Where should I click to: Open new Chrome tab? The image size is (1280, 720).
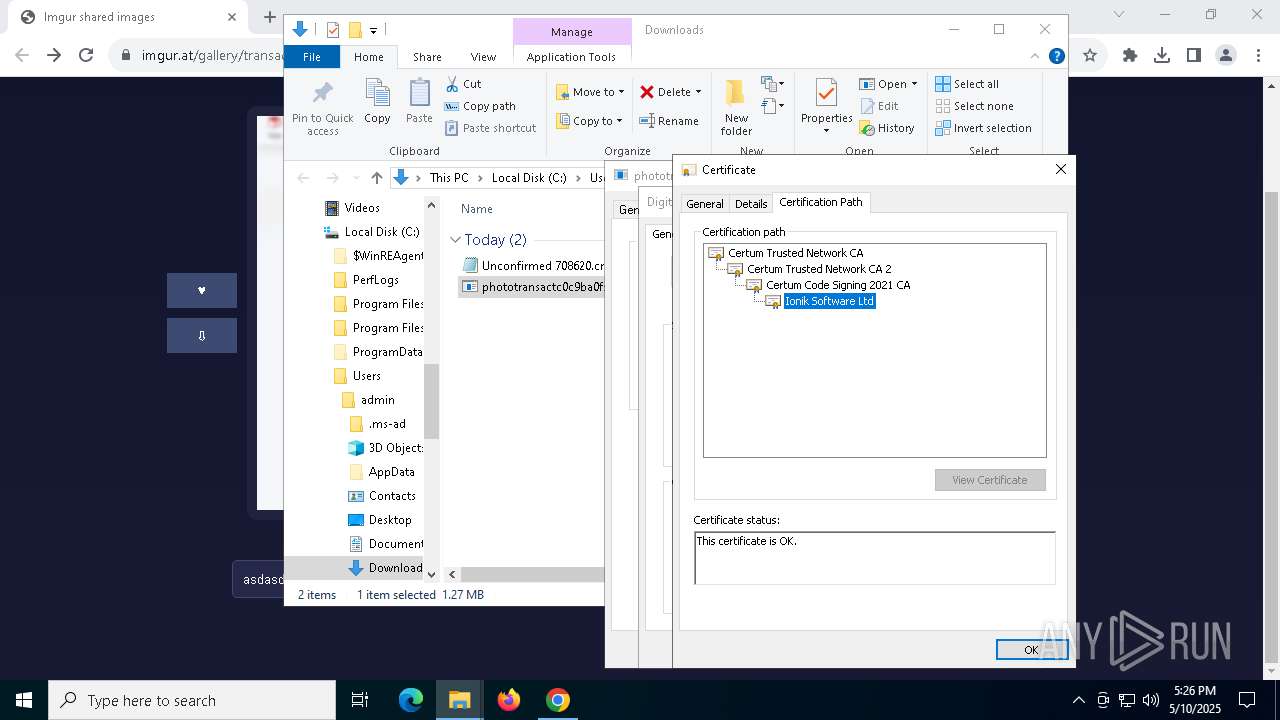click(269, 17)
